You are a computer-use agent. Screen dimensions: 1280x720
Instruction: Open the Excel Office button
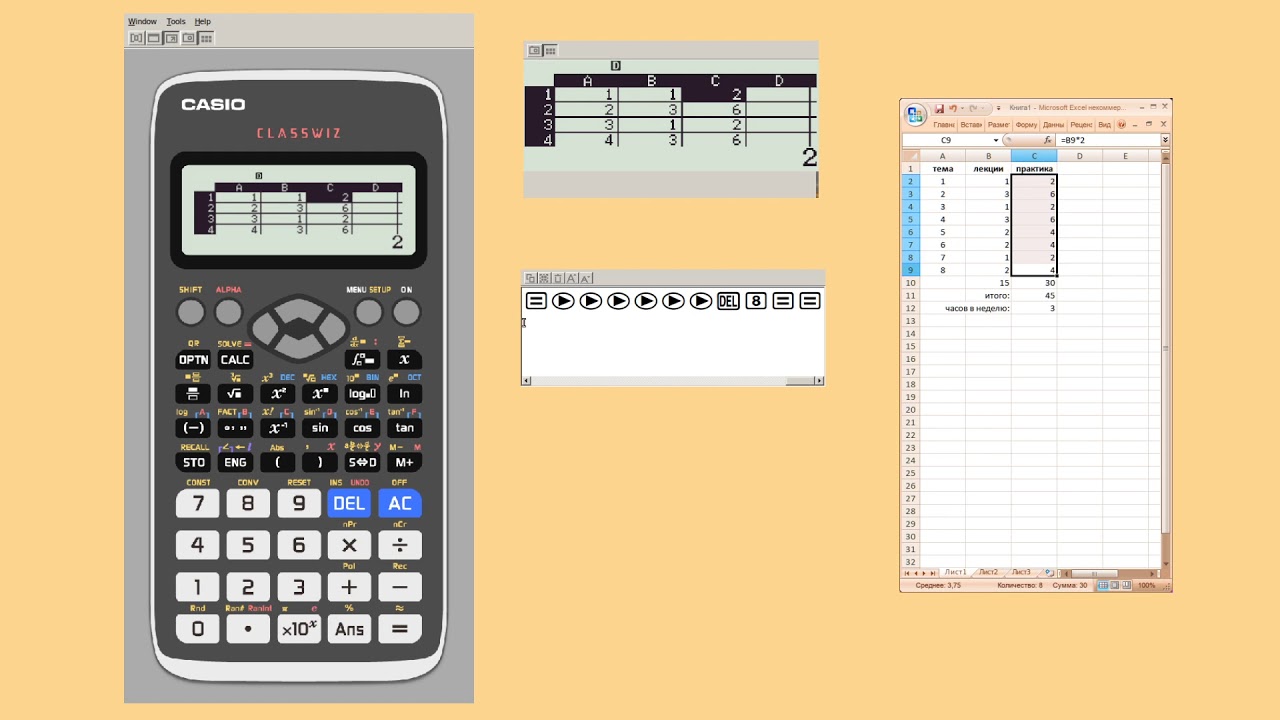point(915,114)
